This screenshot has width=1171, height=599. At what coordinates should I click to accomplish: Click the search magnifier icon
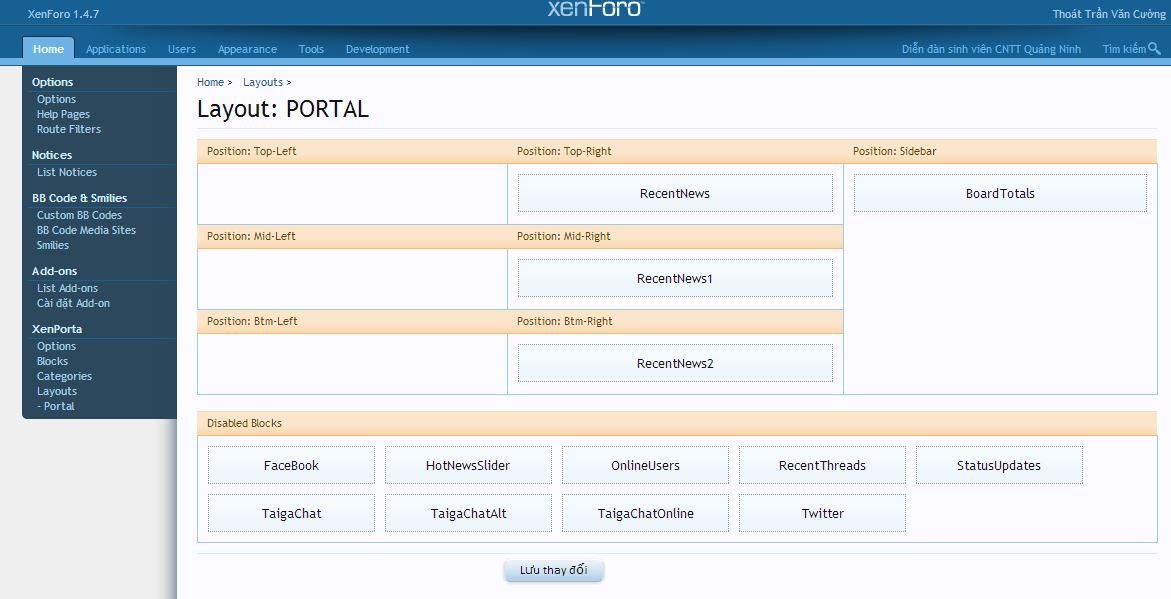1154,48
